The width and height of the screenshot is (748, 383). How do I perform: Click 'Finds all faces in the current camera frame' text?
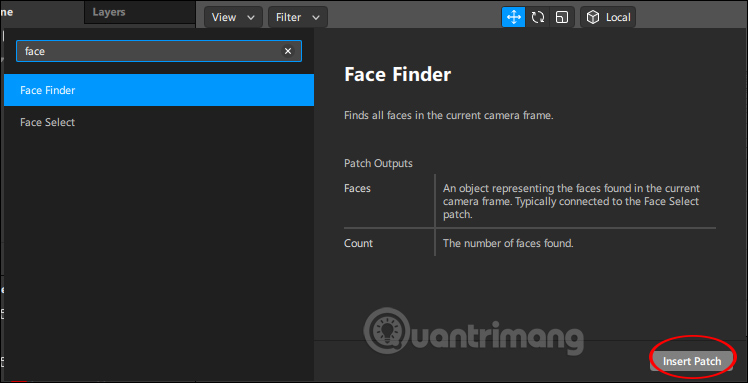pyautogui.click(x=448, y=115)
